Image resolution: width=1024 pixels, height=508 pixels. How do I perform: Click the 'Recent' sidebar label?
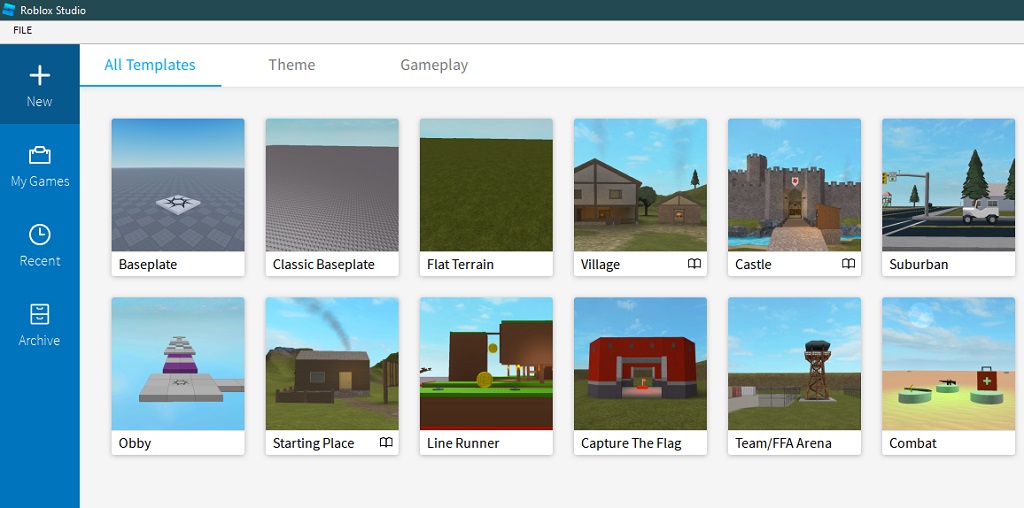pyautogui.click(x=40, y=261)
